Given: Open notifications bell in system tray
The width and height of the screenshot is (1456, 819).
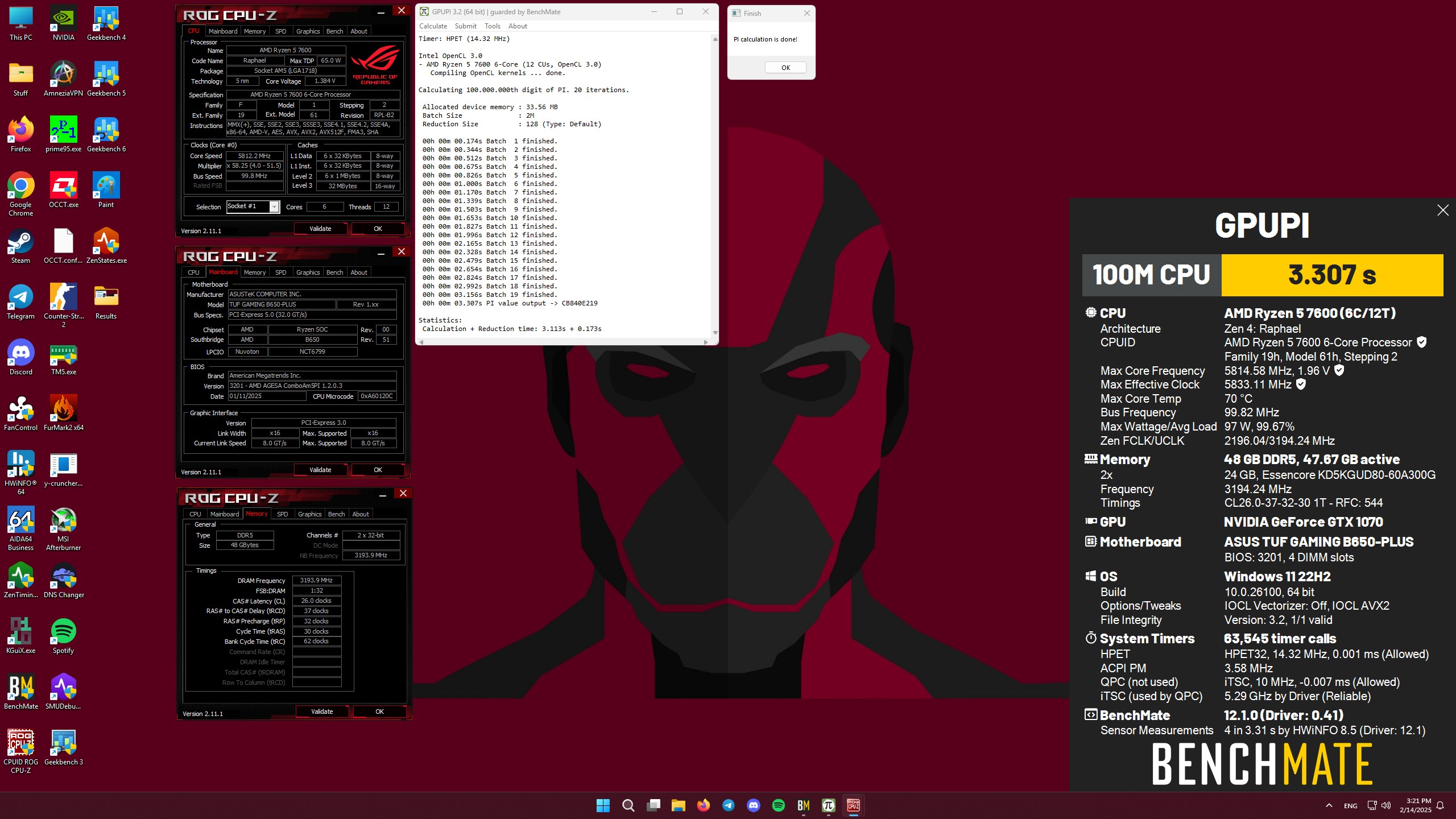Looking at the screenshot, I should coord(1441,805).
